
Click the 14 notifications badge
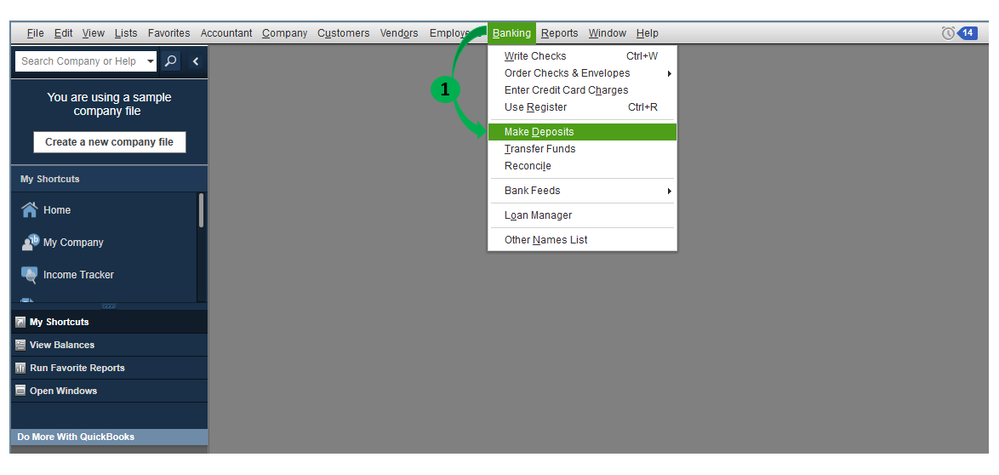click(968, 33)
